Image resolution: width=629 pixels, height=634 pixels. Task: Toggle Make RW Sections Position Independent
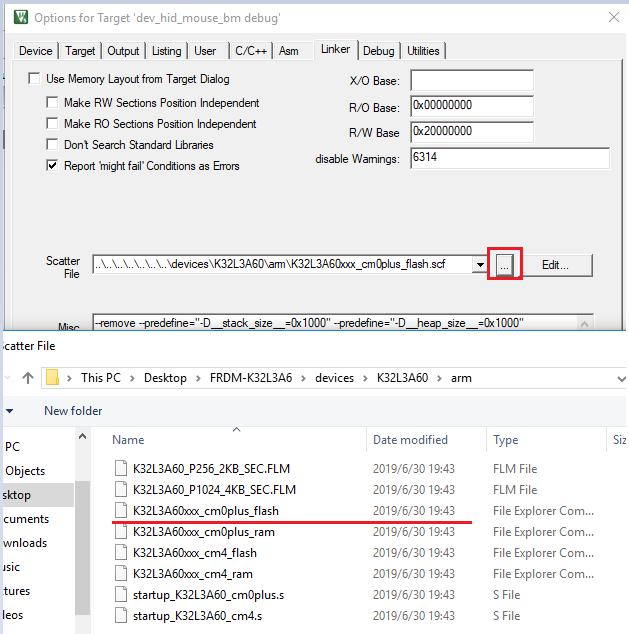pyautogui.click(x=53, y=103)
